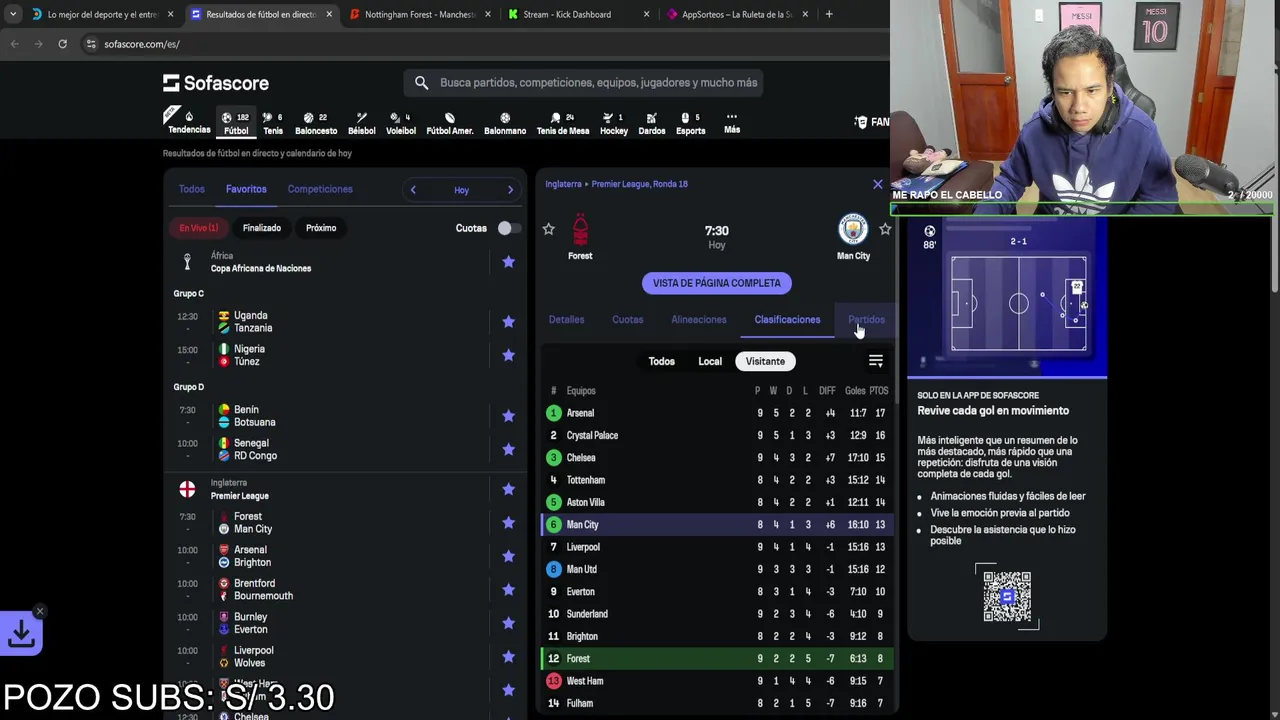Screen dimensions: 1280x720
Task: Toggle favorite star for Nigeria vs Túnez
Action: point(508,355)
